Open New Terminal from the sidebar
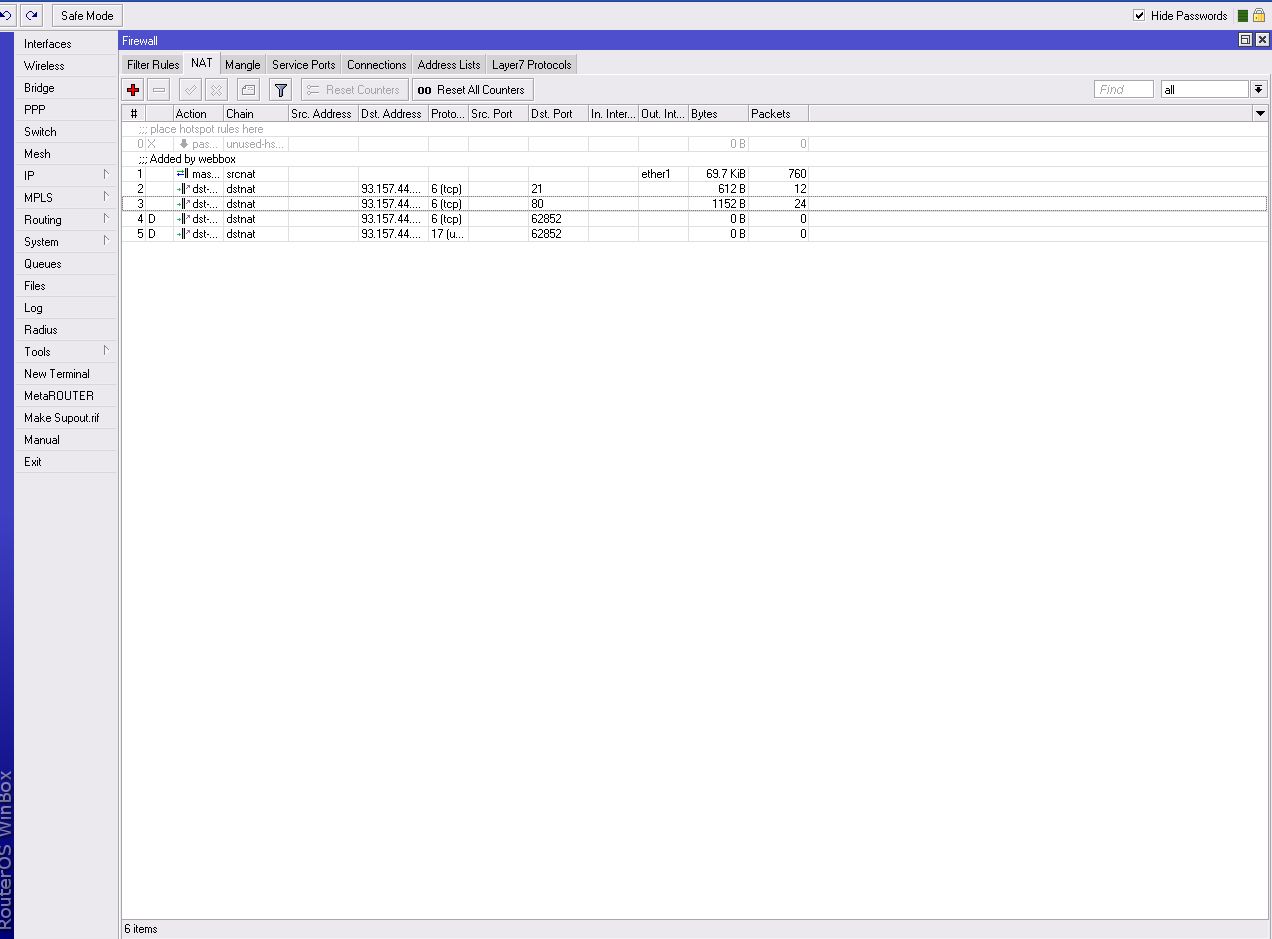This screenshot has height=939, width=1272. click(x=66, y=373)
